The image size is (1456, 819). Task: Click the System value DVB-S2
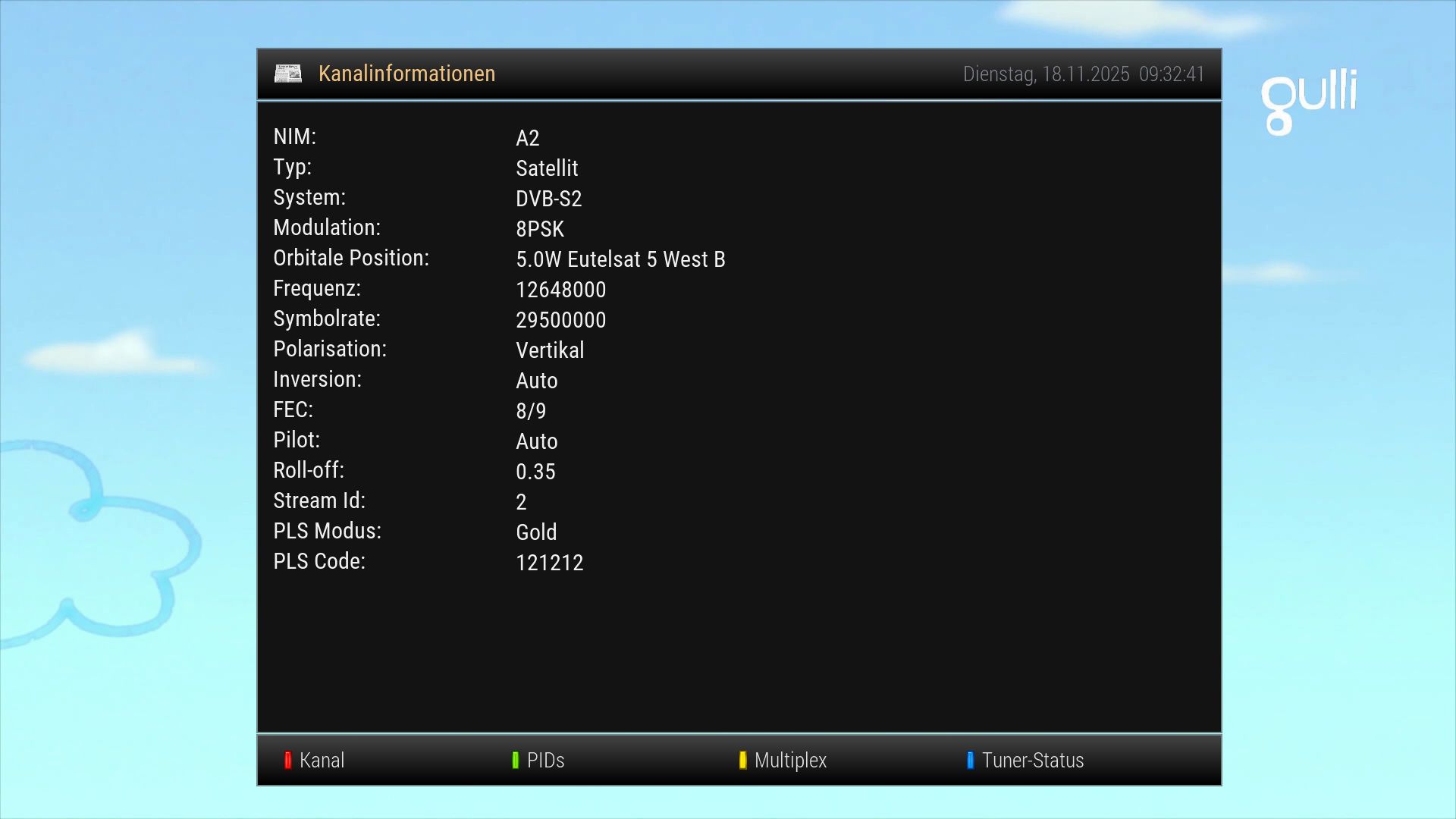click(x=548, y=199)
